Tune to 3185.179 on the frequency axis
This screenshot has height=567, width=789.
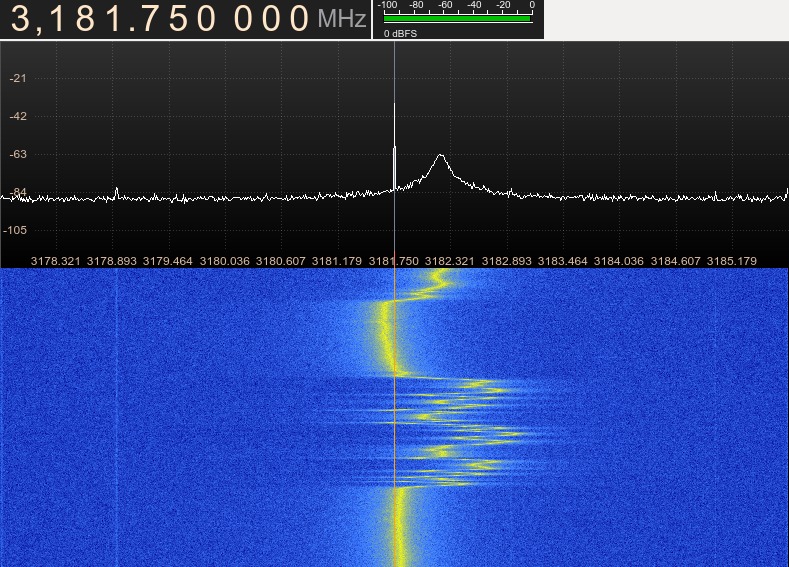click(x=732, y=261)
